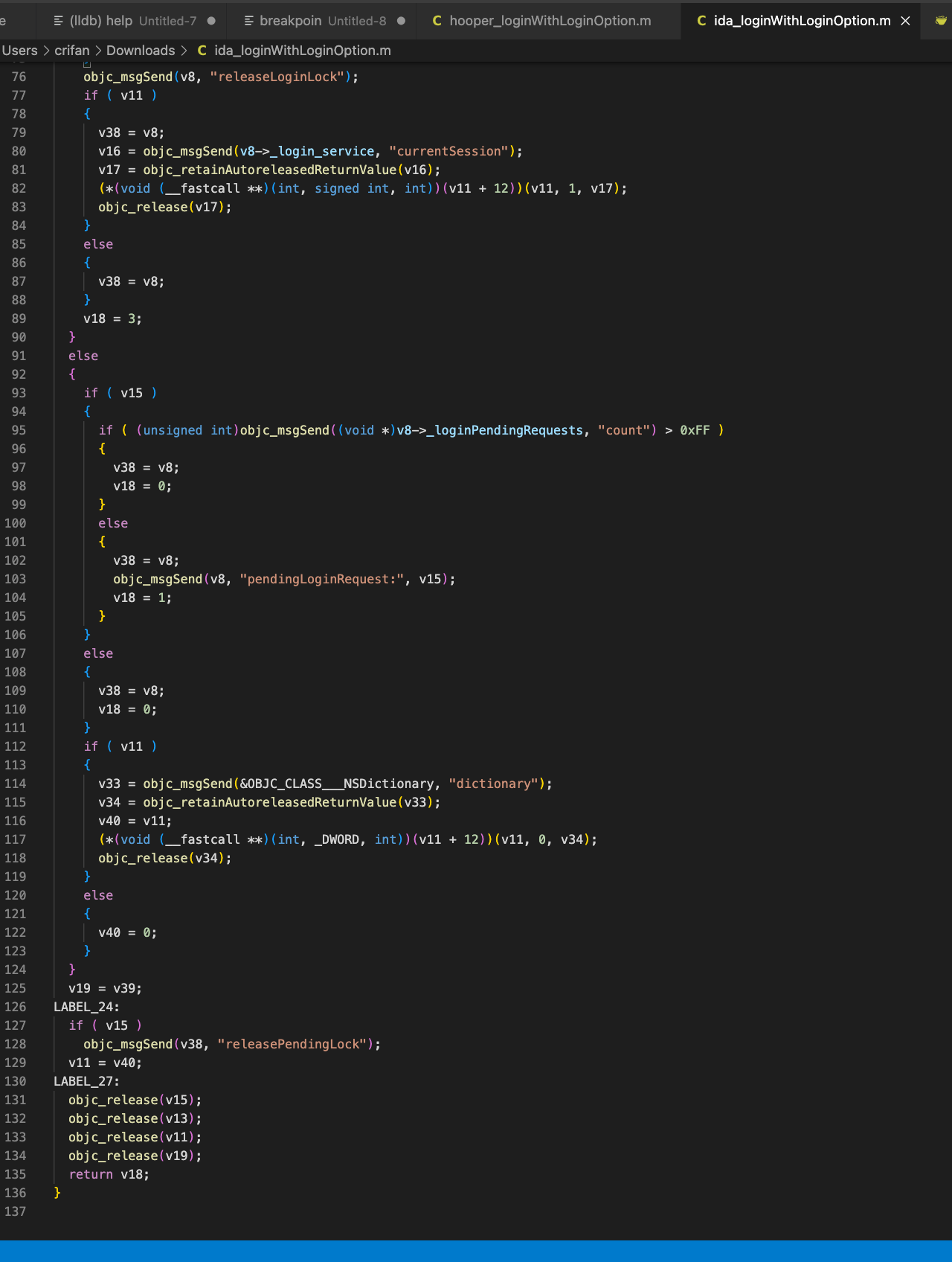Viewport: 952px width, 1262px height.
Task: Click the "v11 = v40;" assignment
Action: point(105,1063)
